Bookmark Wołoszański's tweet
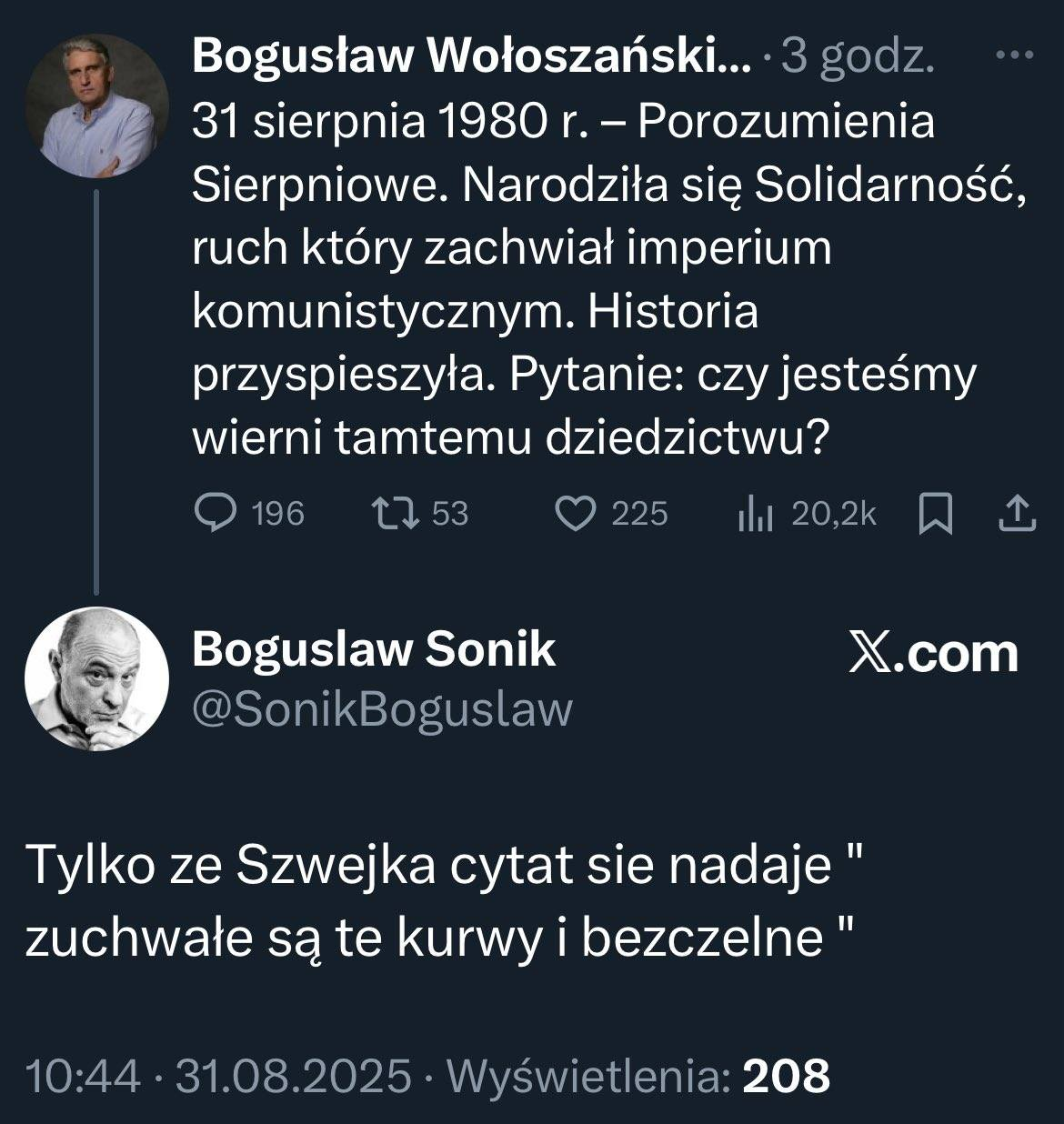The height and width of the screenshot is (1124, 1064). click(936, 515)
